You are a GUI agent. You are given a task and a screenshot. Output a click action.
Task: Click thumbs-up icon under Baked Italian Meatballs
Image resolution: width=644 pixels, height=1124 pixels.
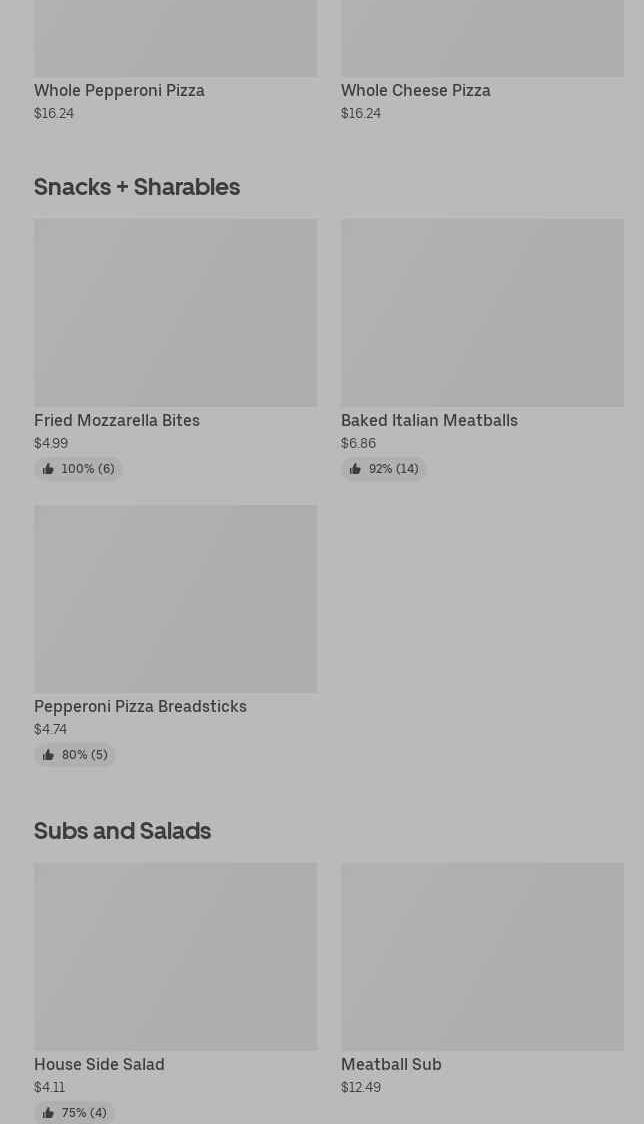[355, 469]
